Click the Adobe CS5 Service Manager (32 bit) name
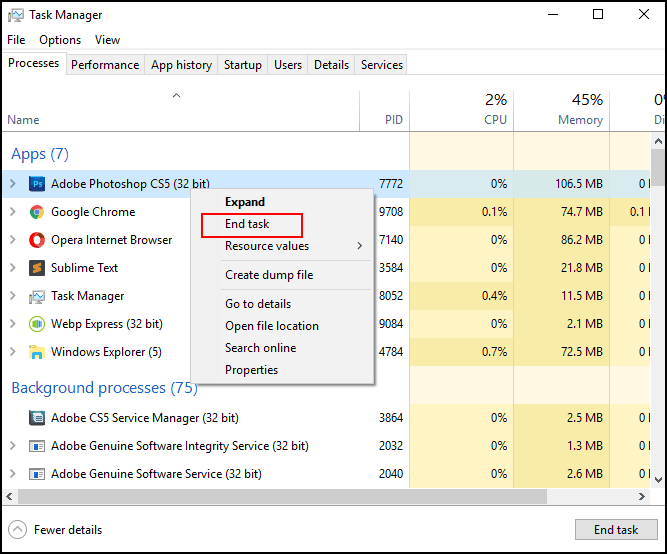This screenshot has height=554, width=667. [x=145, y=418]
